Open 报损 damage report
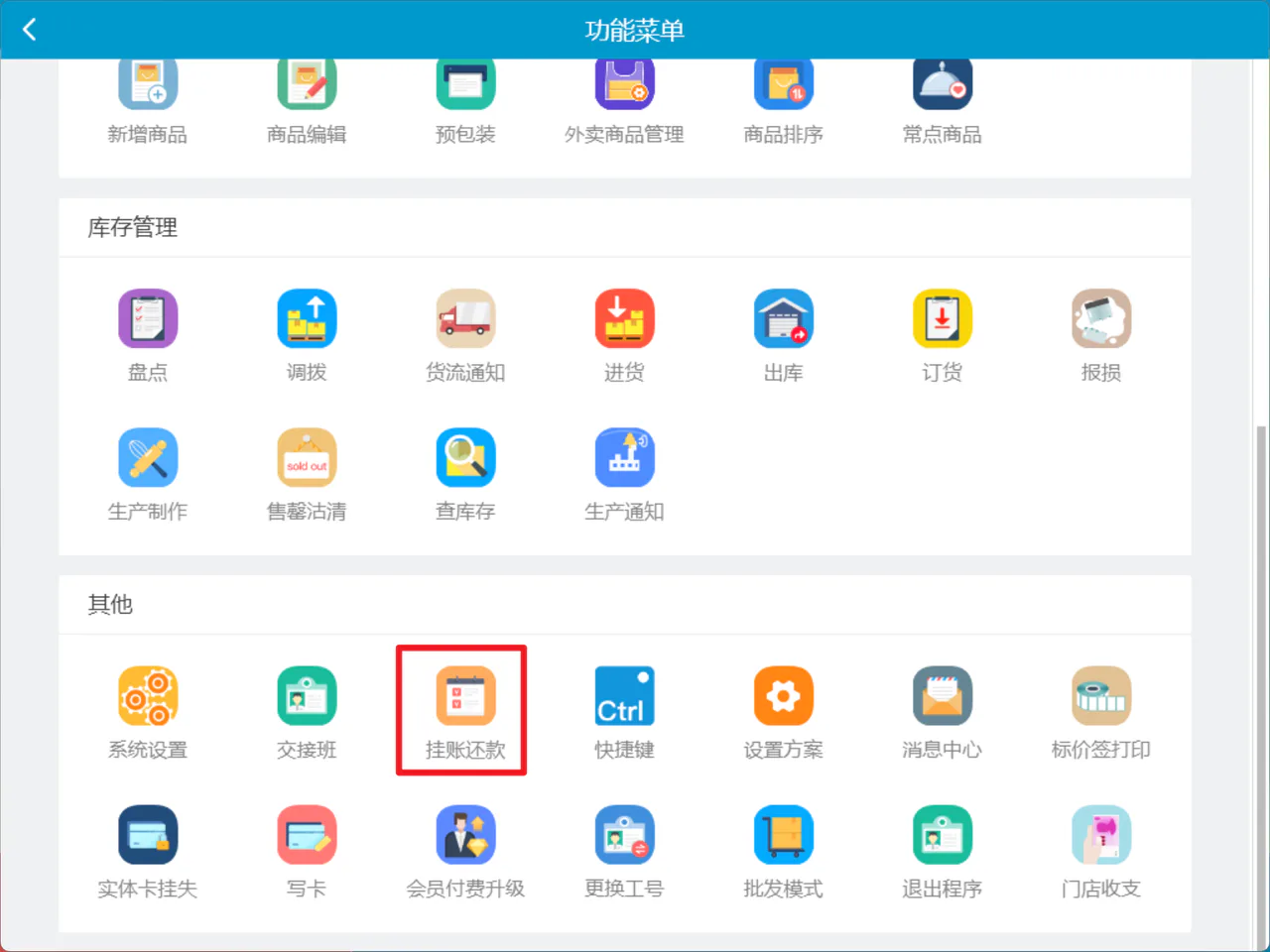This screenshot has height=952, width=1270. pyautogui.click(x=1100, y=336)
